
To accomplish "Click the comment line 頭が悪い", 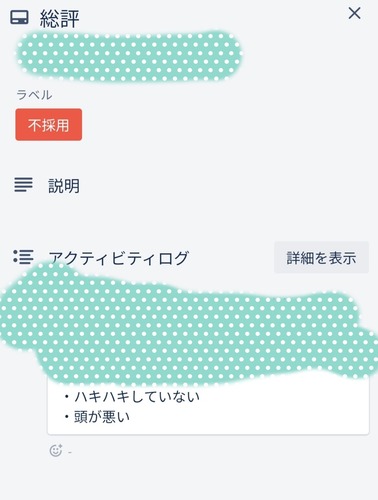I will coord(102,417).
